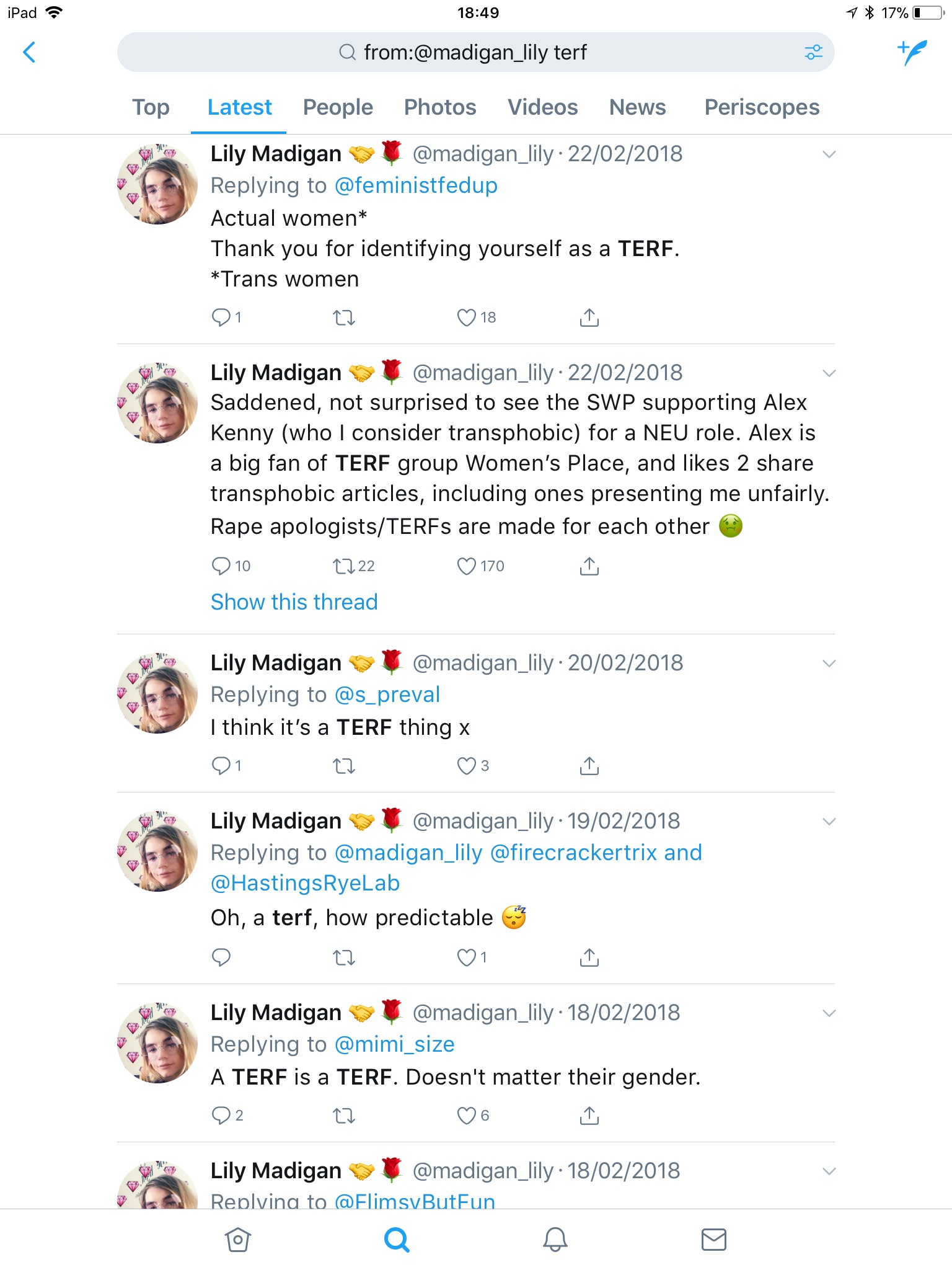The image size is (952, 1270).
Task: Go to the Home tab icon
Action: click(238, 1240)
